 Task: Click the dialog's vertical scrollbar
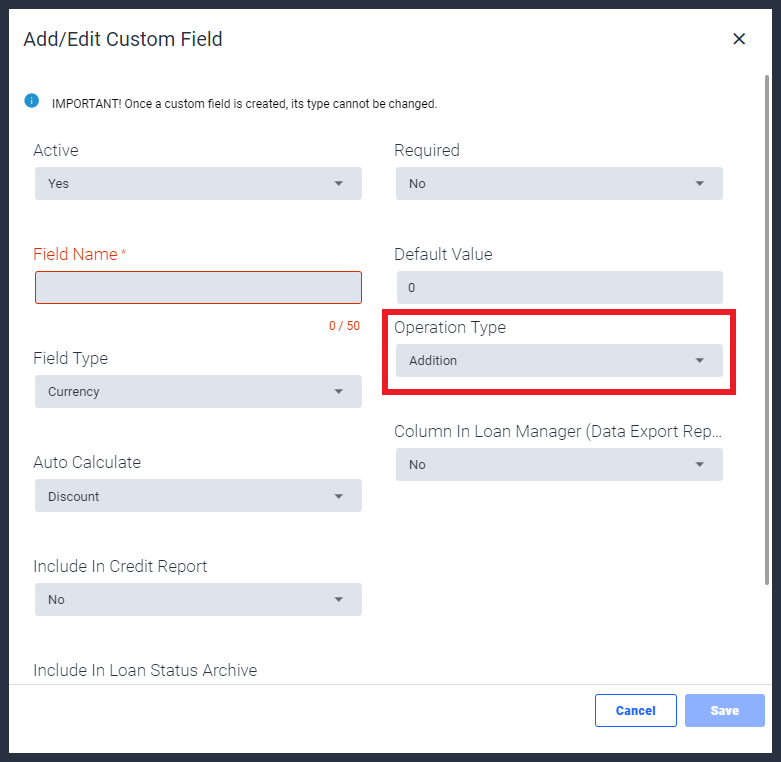(767, 330)
